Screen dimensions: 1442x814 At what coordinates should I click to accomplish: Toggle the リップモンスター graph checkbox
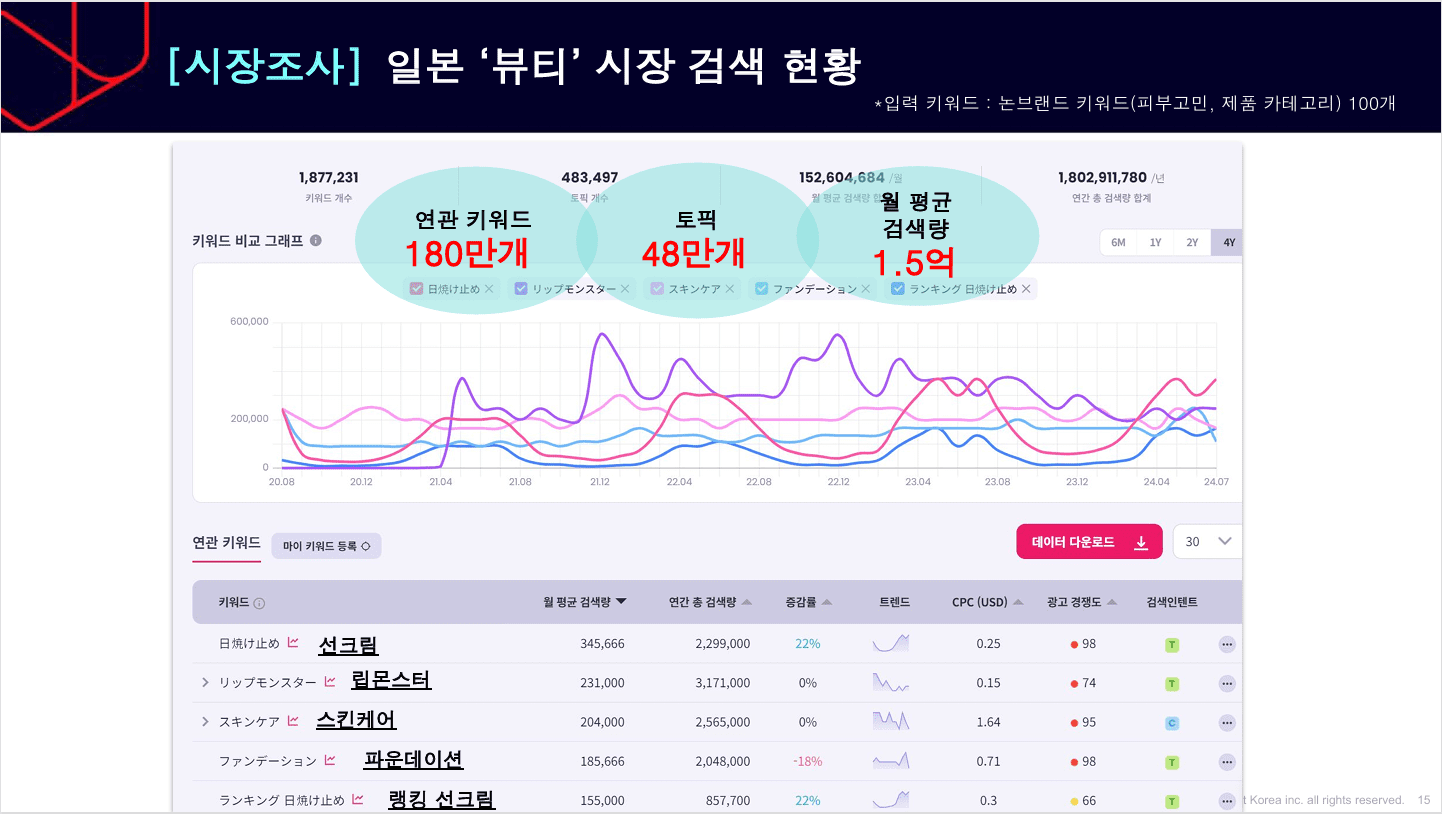521,289
